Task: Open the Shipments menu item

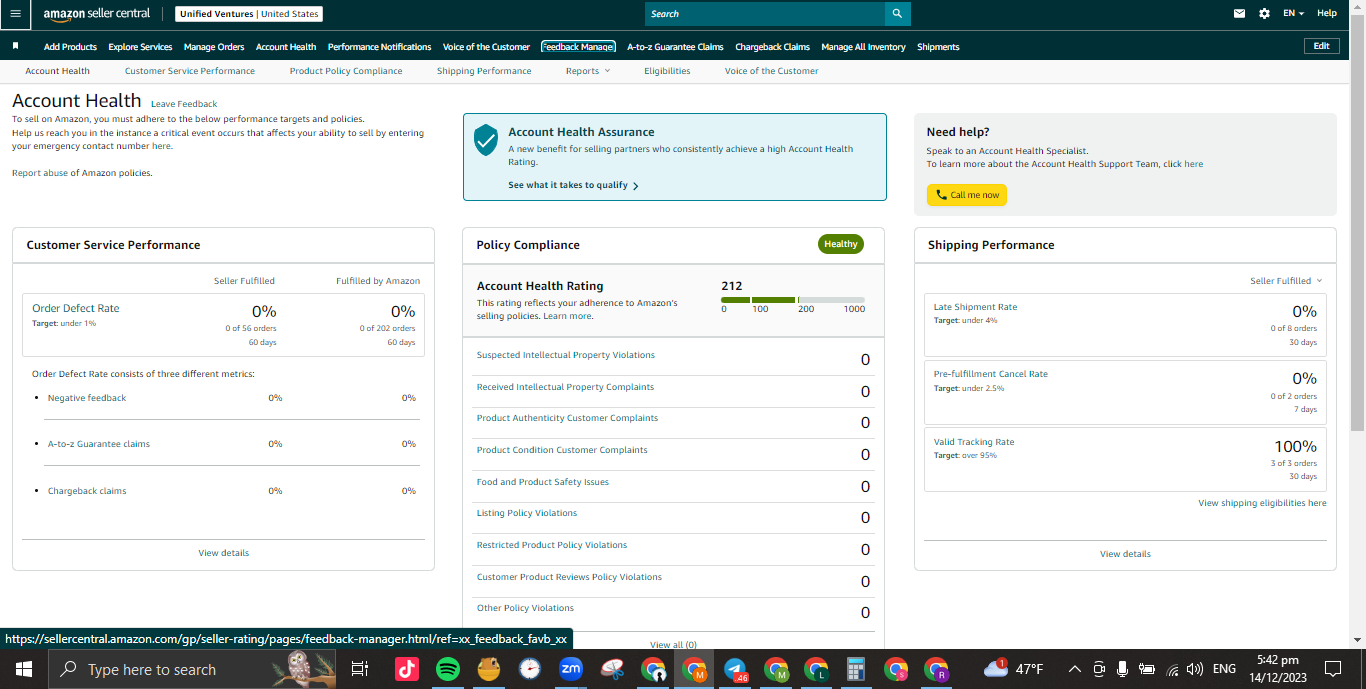Action: pyautogui.click(x=938, y=47)
